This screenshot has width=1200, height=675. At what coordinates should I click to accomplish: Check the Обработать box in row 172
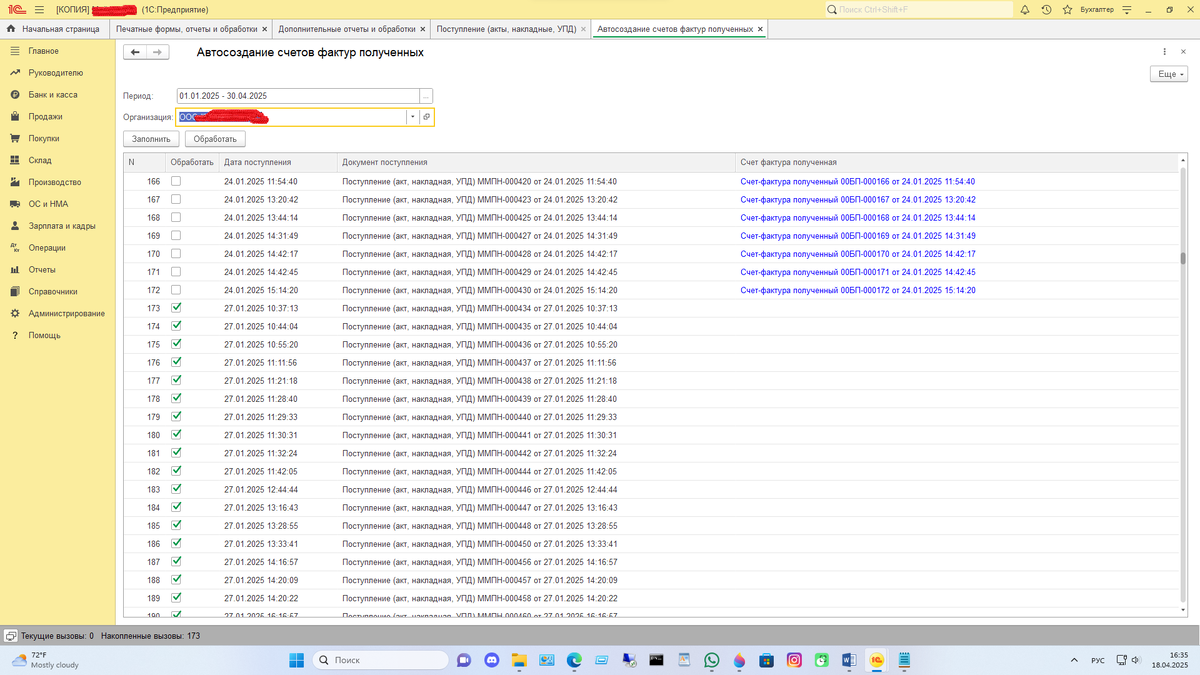coord(176,290)
